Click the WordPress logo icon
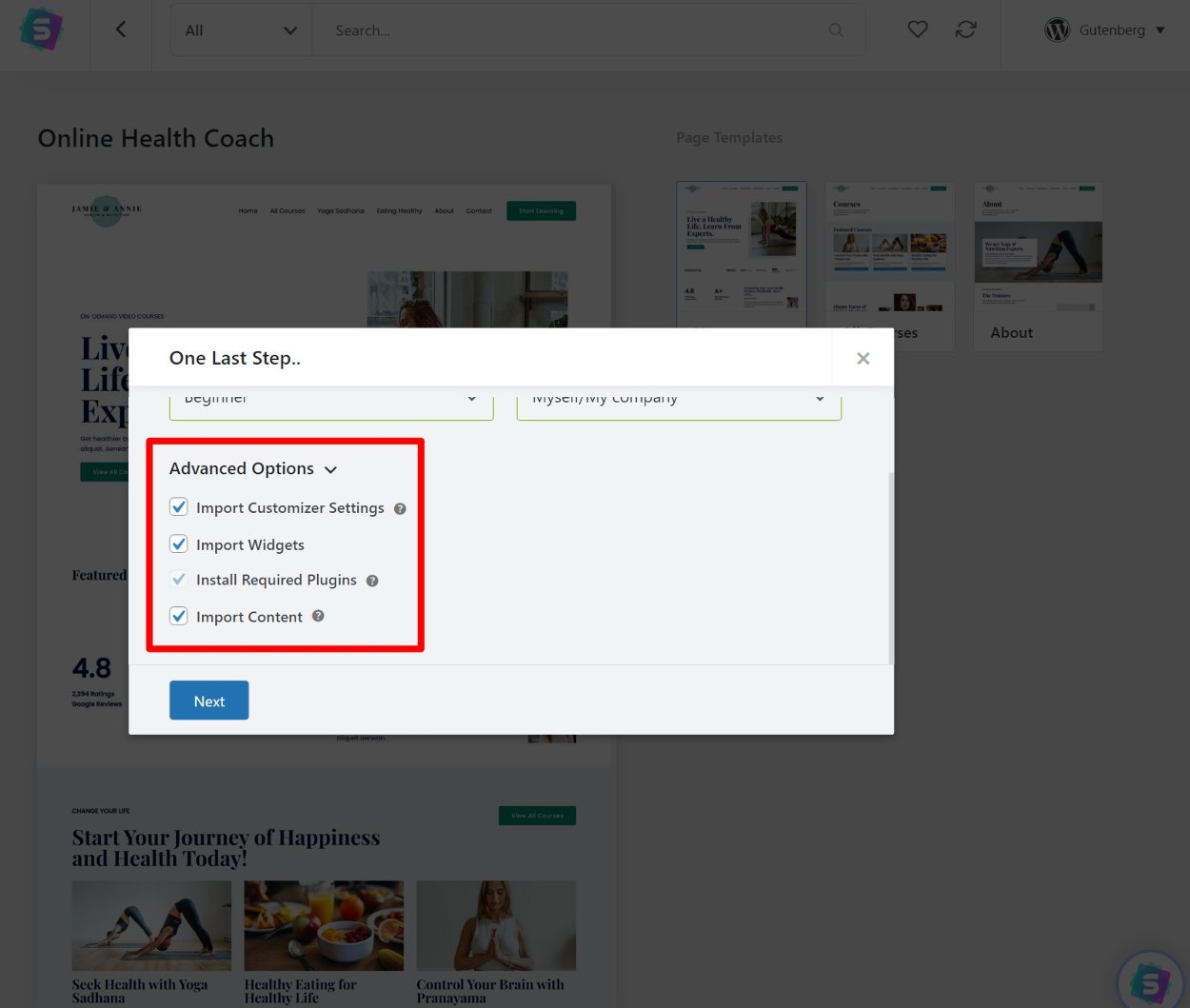 coord(1057,30)
